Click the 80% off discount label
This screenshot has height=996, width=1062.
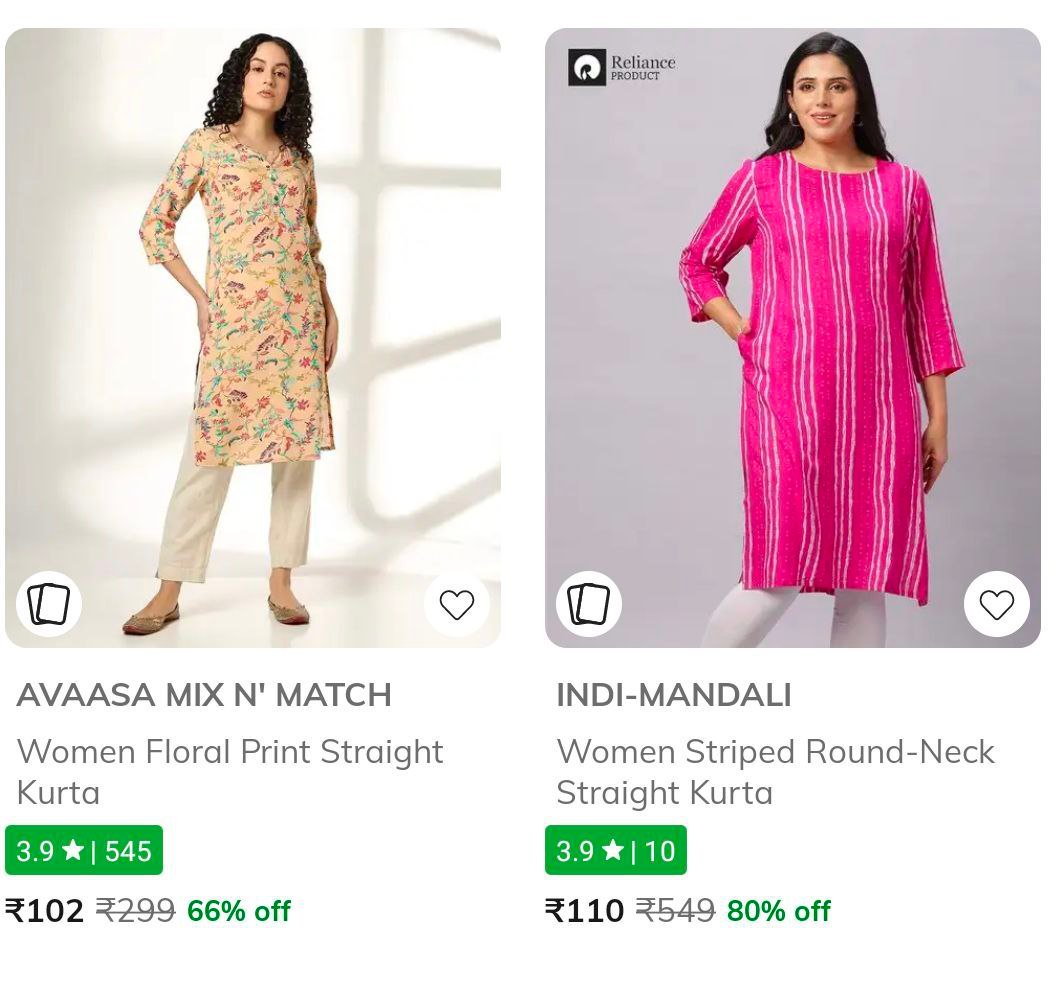[x=779, y=911]
